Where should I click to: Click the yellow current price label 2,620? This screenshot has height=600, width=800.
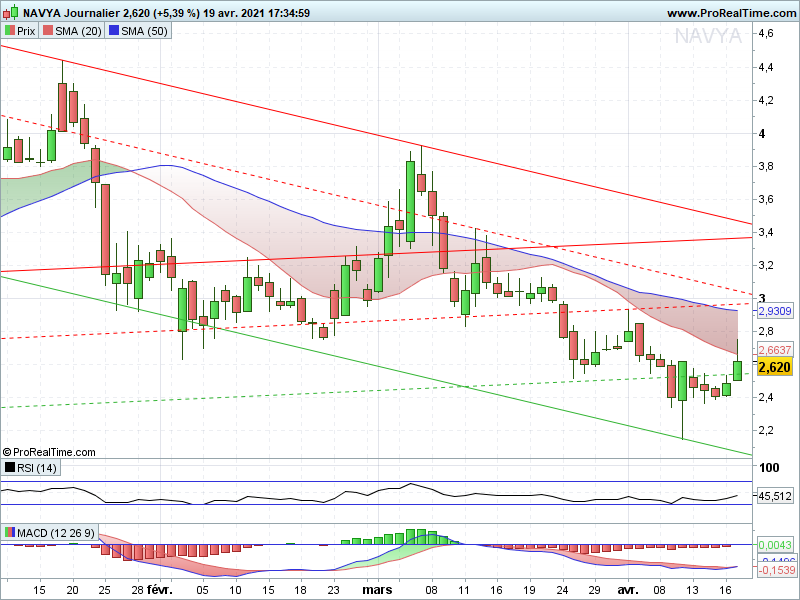tap(774, 367)
